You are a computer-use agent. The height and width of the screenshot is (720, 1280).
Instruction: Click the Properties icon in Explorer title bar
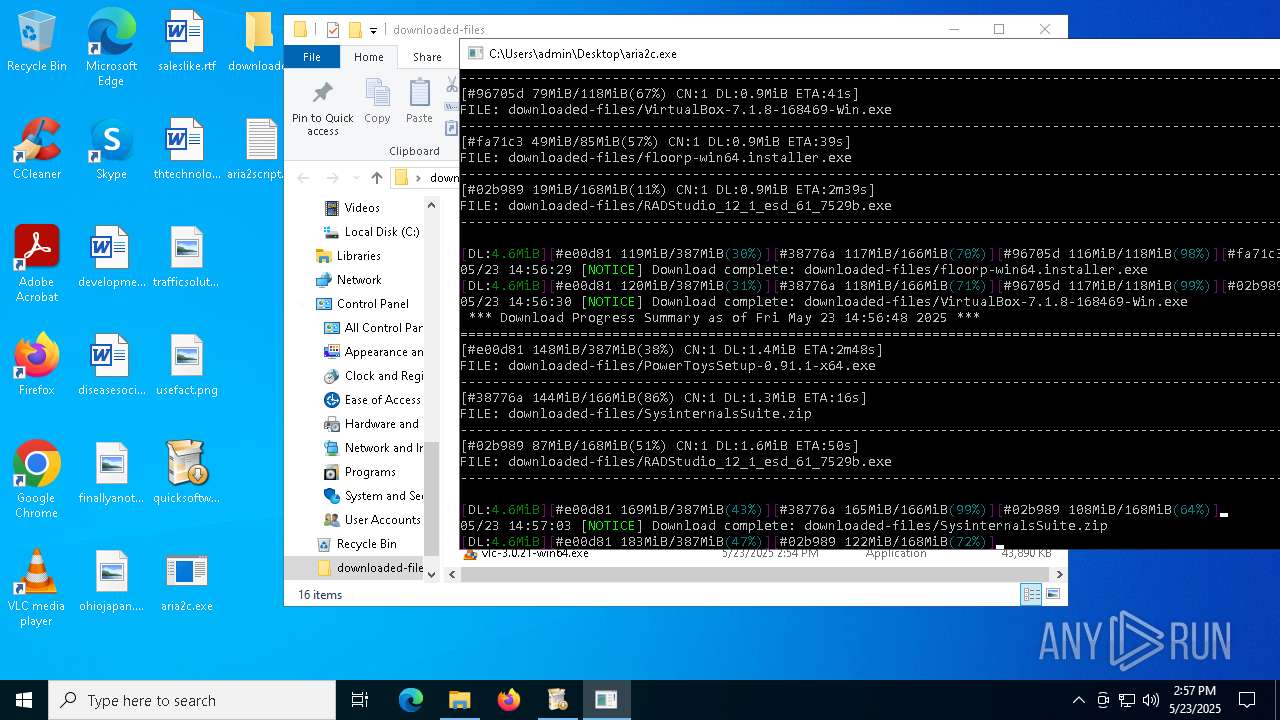(333, 30)
